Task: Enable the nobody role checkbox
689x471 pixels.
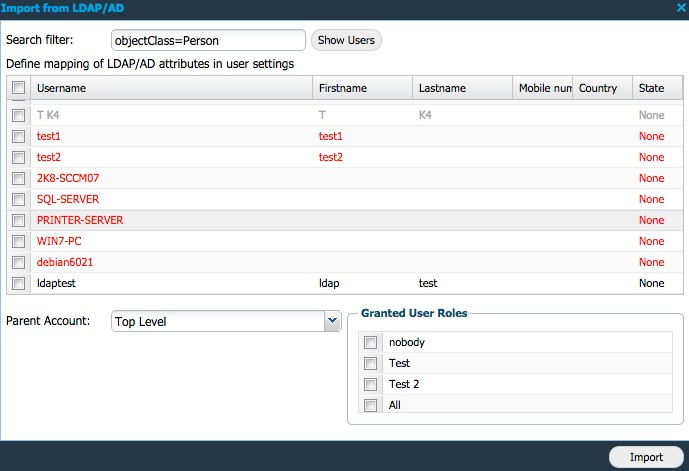Action: point(370,342)
